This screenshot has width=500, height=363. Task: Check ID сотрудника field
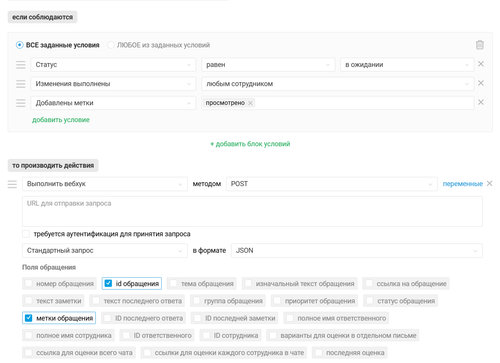coord(206,335)
